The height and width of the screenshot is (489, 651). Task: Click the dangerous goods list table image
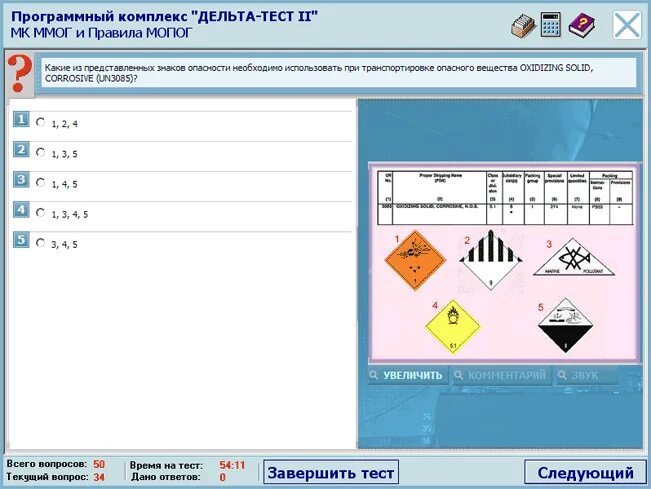(x=505, y=198)
